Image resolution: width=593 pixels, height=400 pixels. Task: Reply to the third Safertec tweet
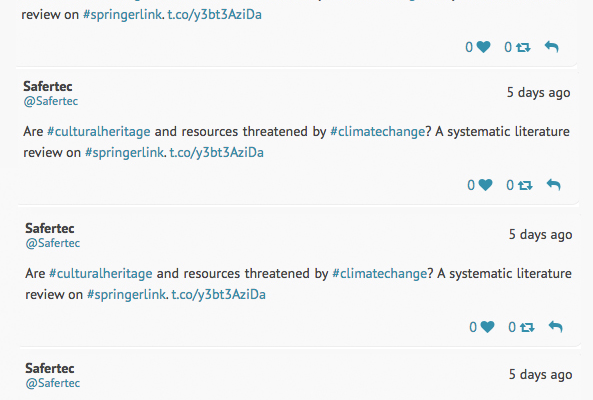555,327
